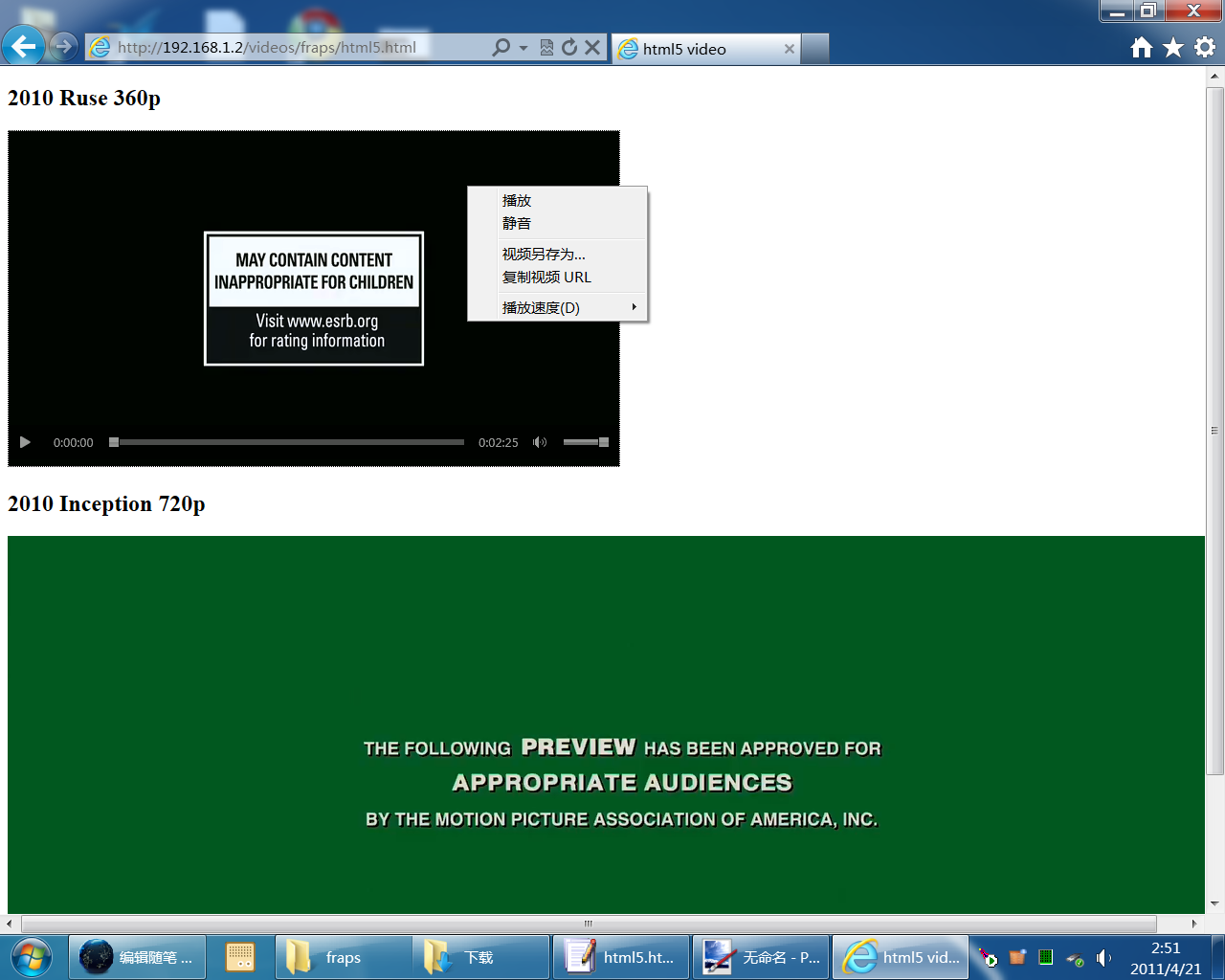Refresh the page with the reload icon
This screenshot has width=1225, height=980.
(x=569, y=47)
